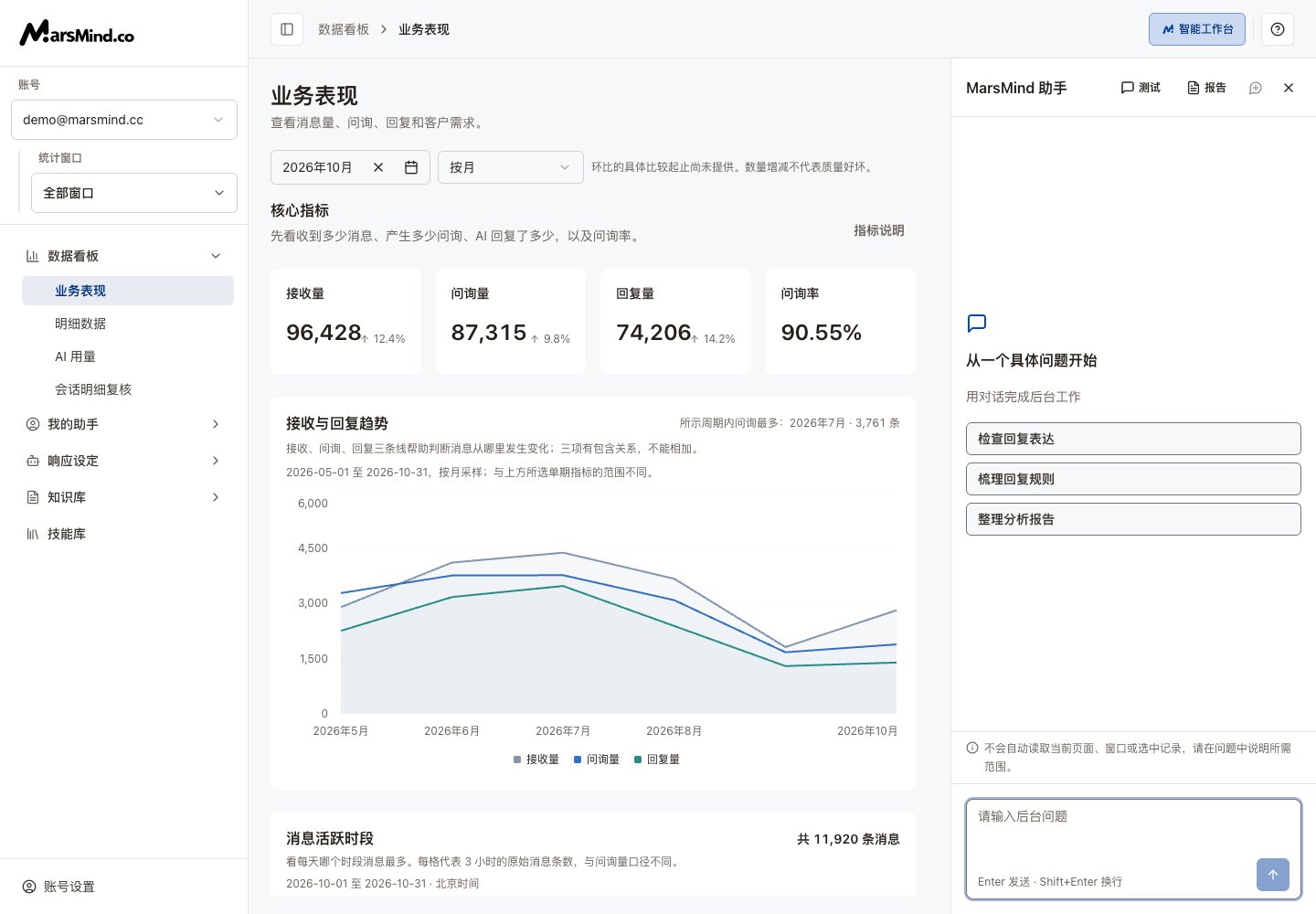Image resolution: width=1316 pixels, height=914 pixels.
Task: Open the 按月 granularity dropdown
Action: click(x=511, y=167)
